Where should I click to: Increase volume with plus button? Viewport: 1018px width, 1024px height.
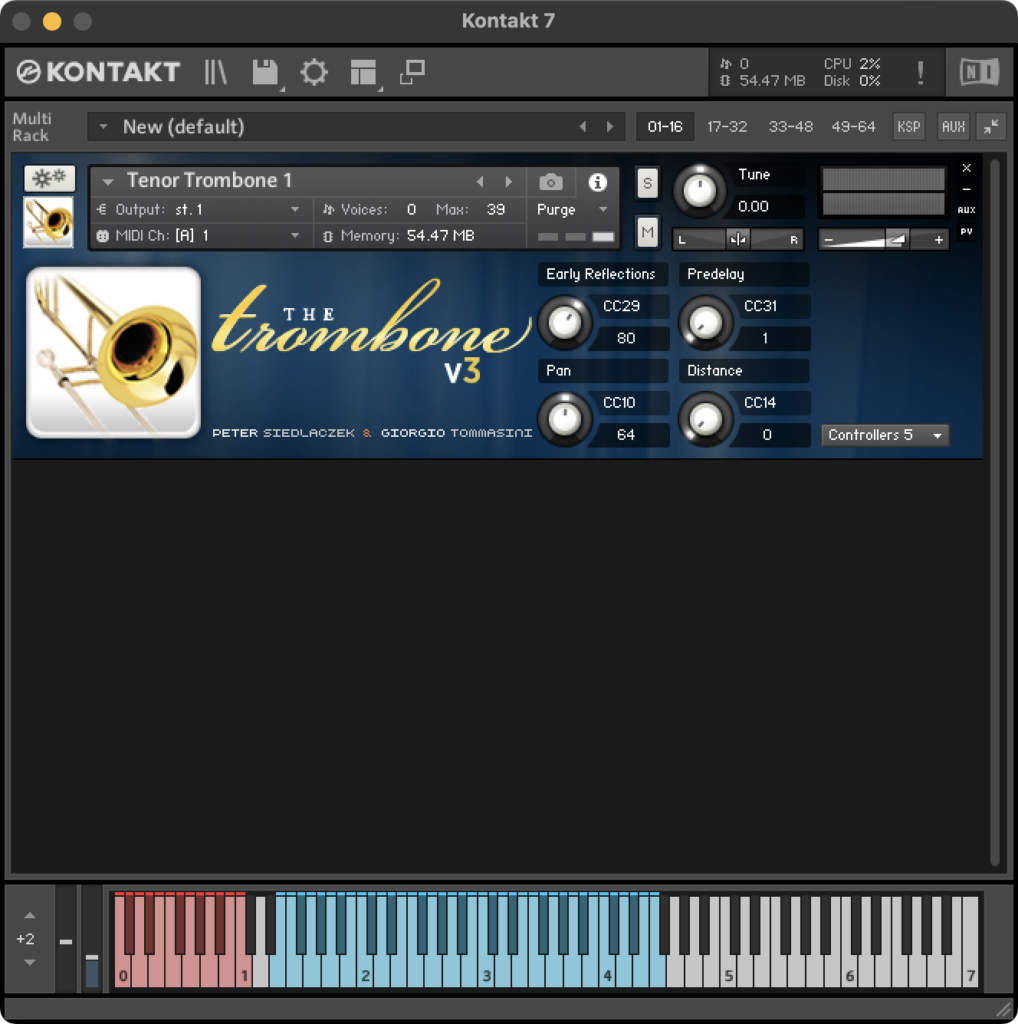938,240
